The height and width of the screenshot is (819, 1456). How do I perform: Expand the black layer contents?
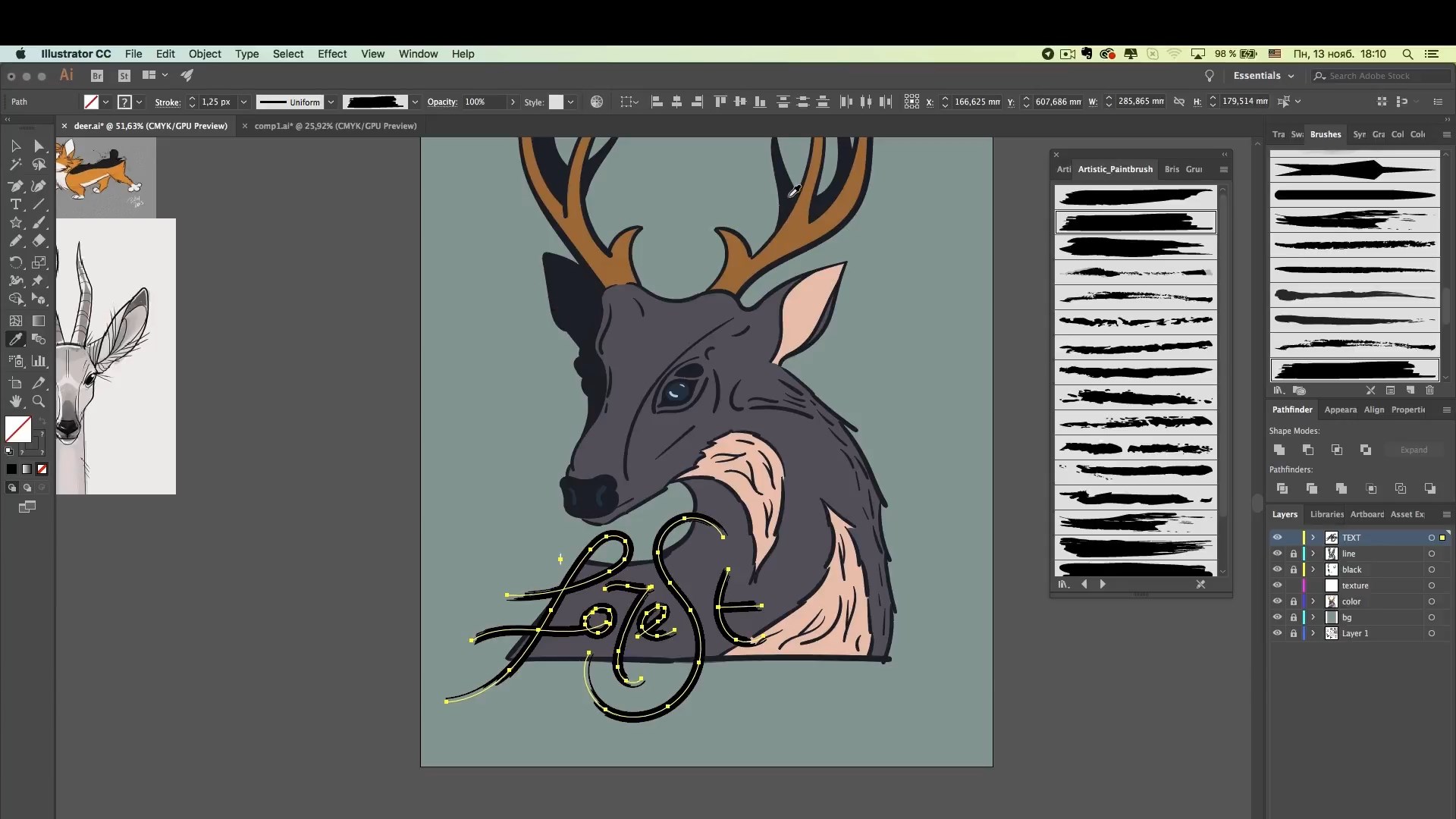pyautogui.click(x=1313, y=570)
